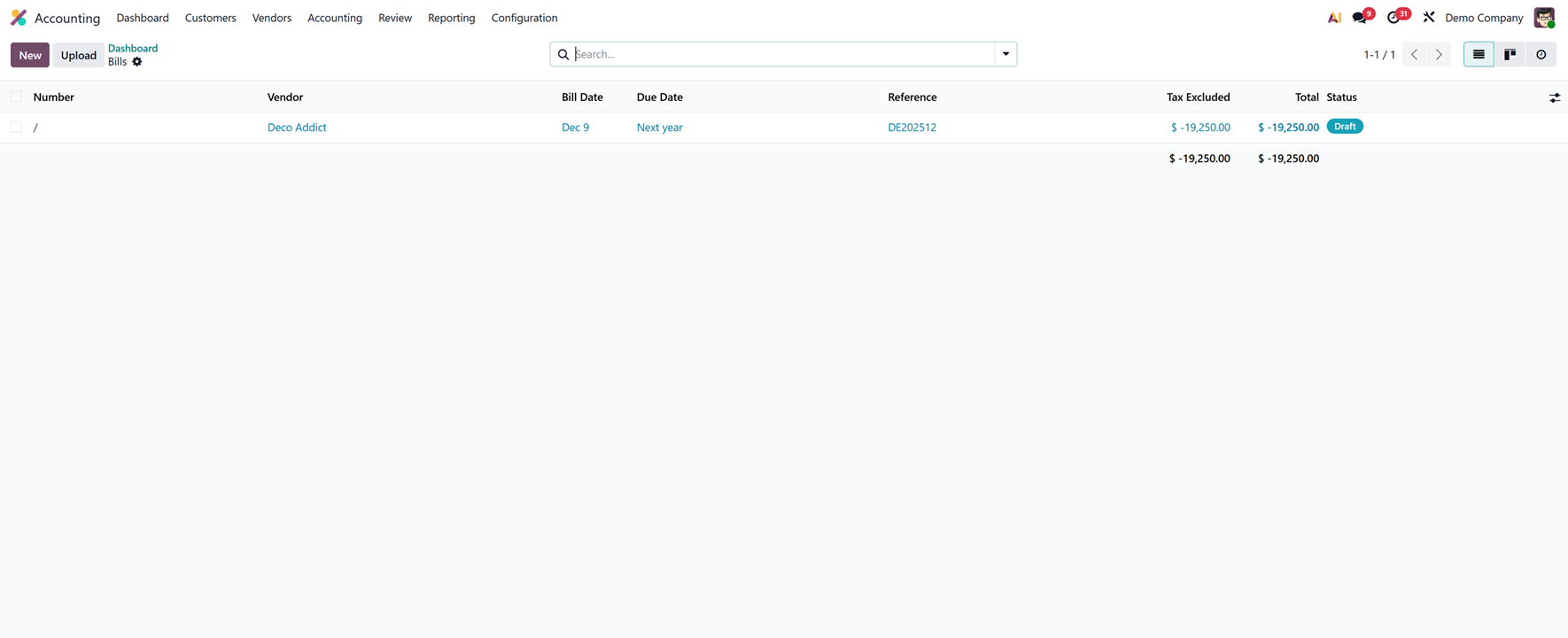Open the debug tools wrench icon

click(1428, 18)
